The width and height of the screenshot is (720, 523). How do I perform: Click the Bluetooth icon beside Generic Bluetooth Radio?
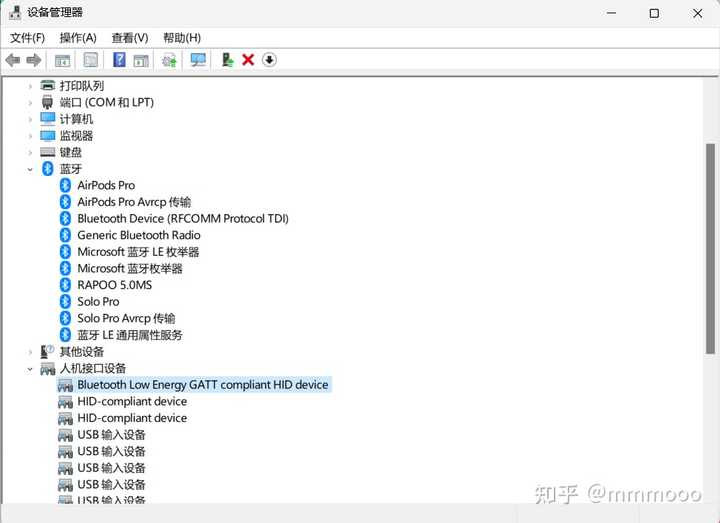pos(65,235)
